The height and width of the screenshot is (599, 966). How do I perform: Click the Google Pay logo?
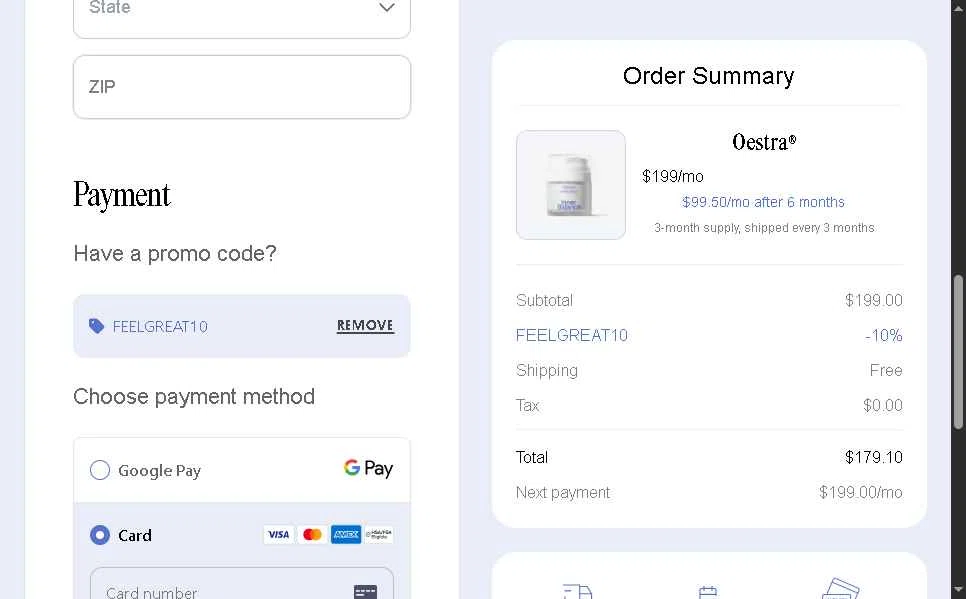tap(368, 469)
